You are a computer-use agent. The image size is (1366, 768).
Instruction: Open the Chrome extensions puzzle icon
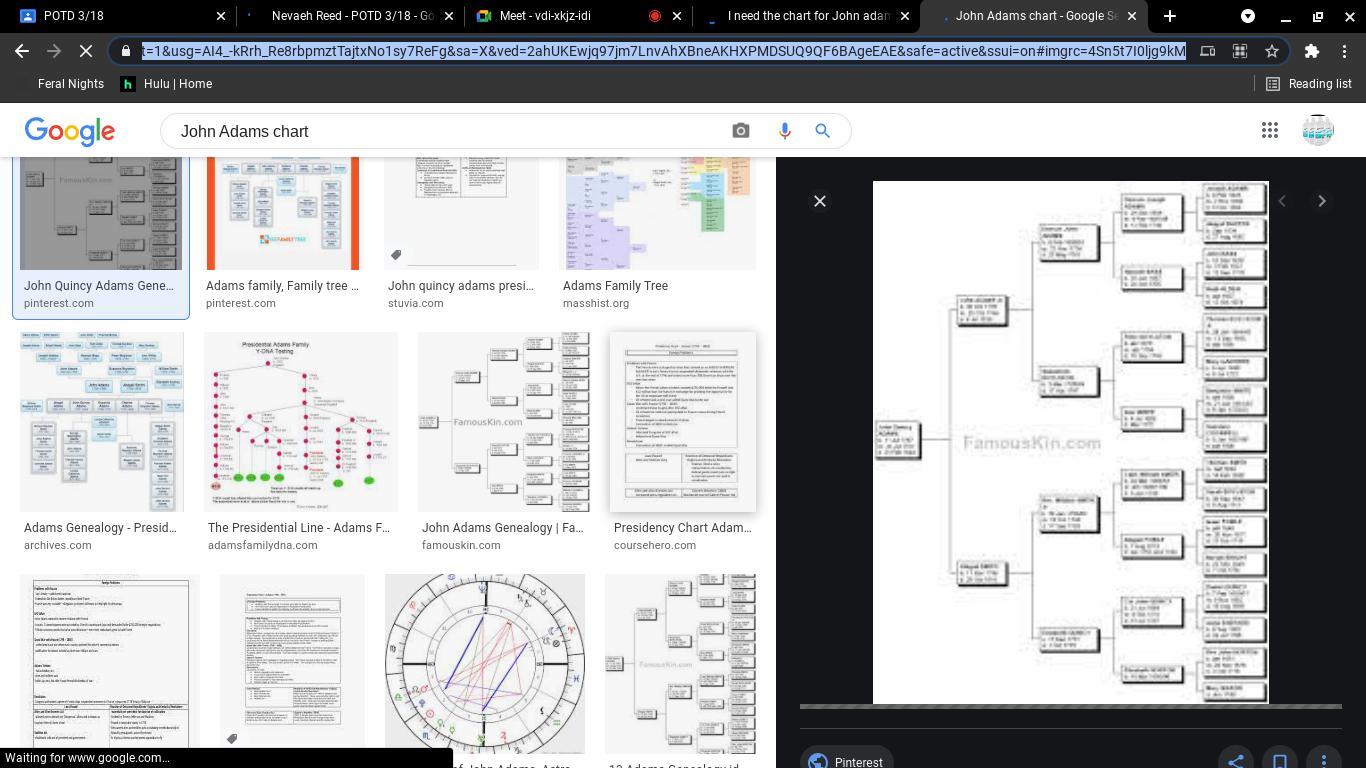click(x=1311, y=51)
